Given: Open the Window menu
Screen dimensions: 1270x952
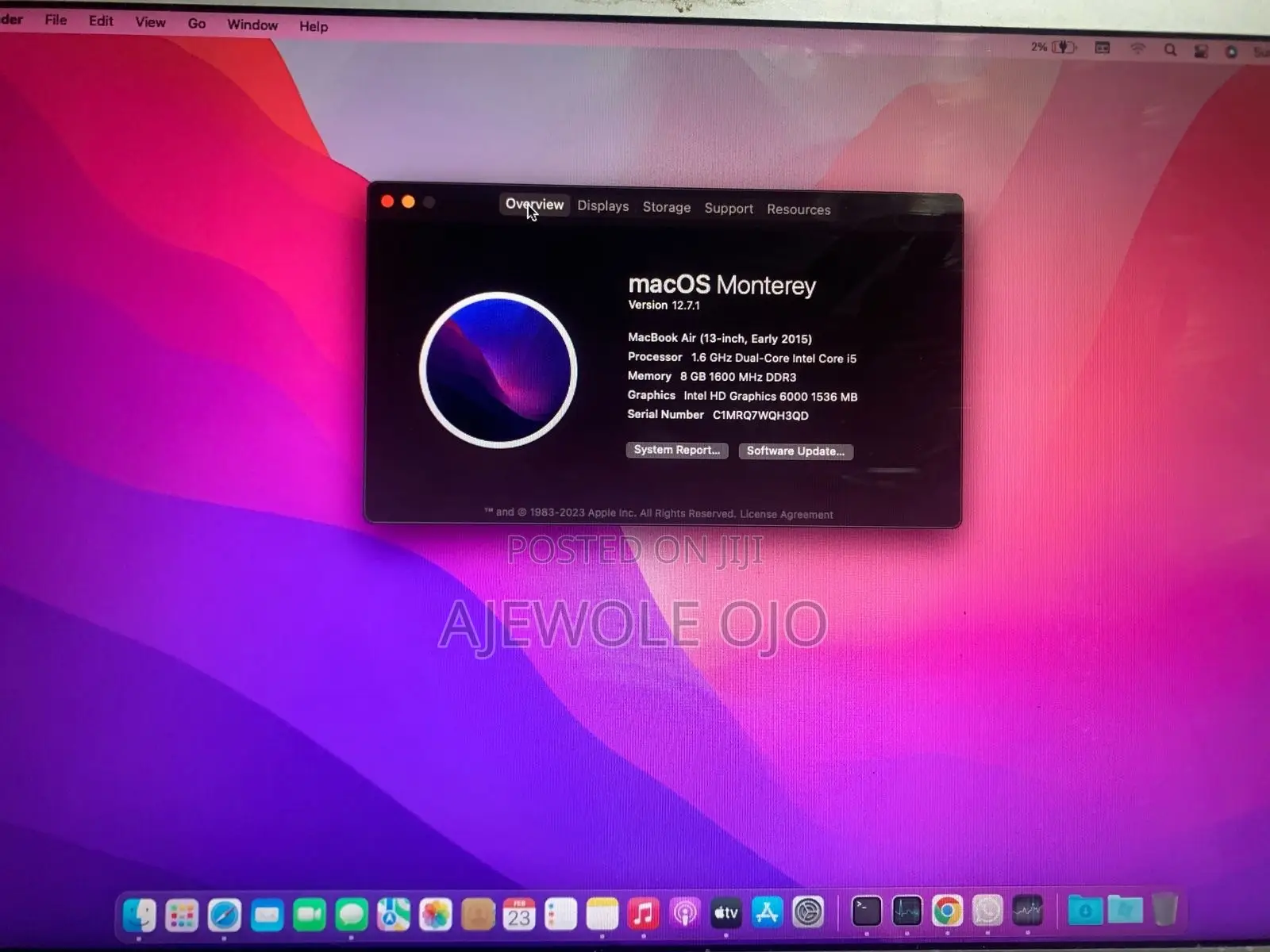Looking at the screenshot, I should pyautogui.click(x=252, y=25).
